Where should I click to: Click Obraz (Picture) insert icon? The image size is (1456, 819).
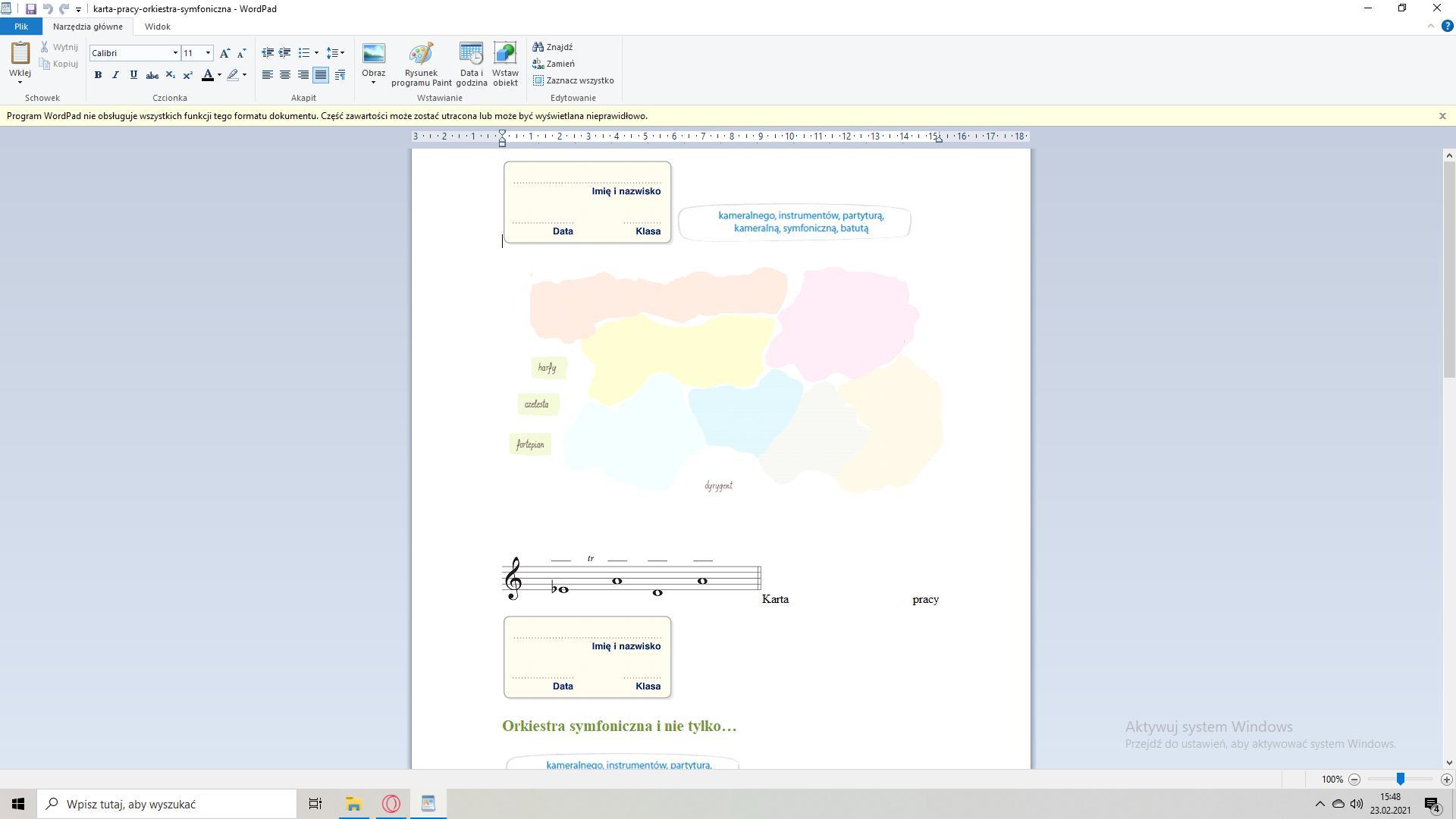point(373,55)
